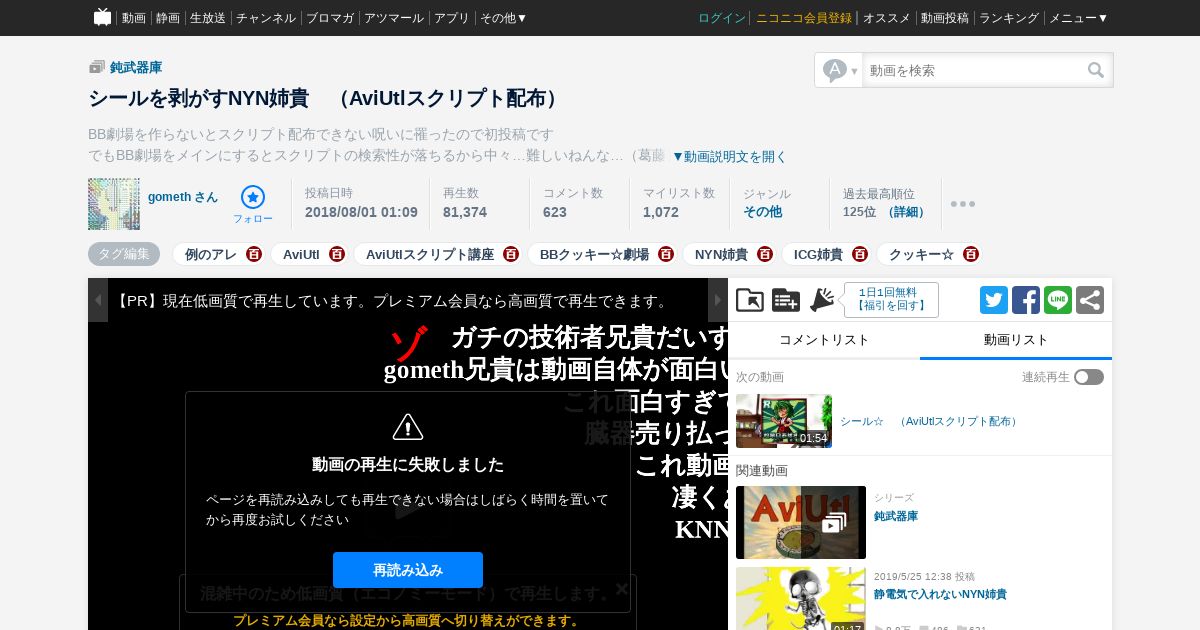1200x630 pixels.
Task: Open シール☆ (AviUtlスクリプト配布) video link
Action: pos(930,422)
